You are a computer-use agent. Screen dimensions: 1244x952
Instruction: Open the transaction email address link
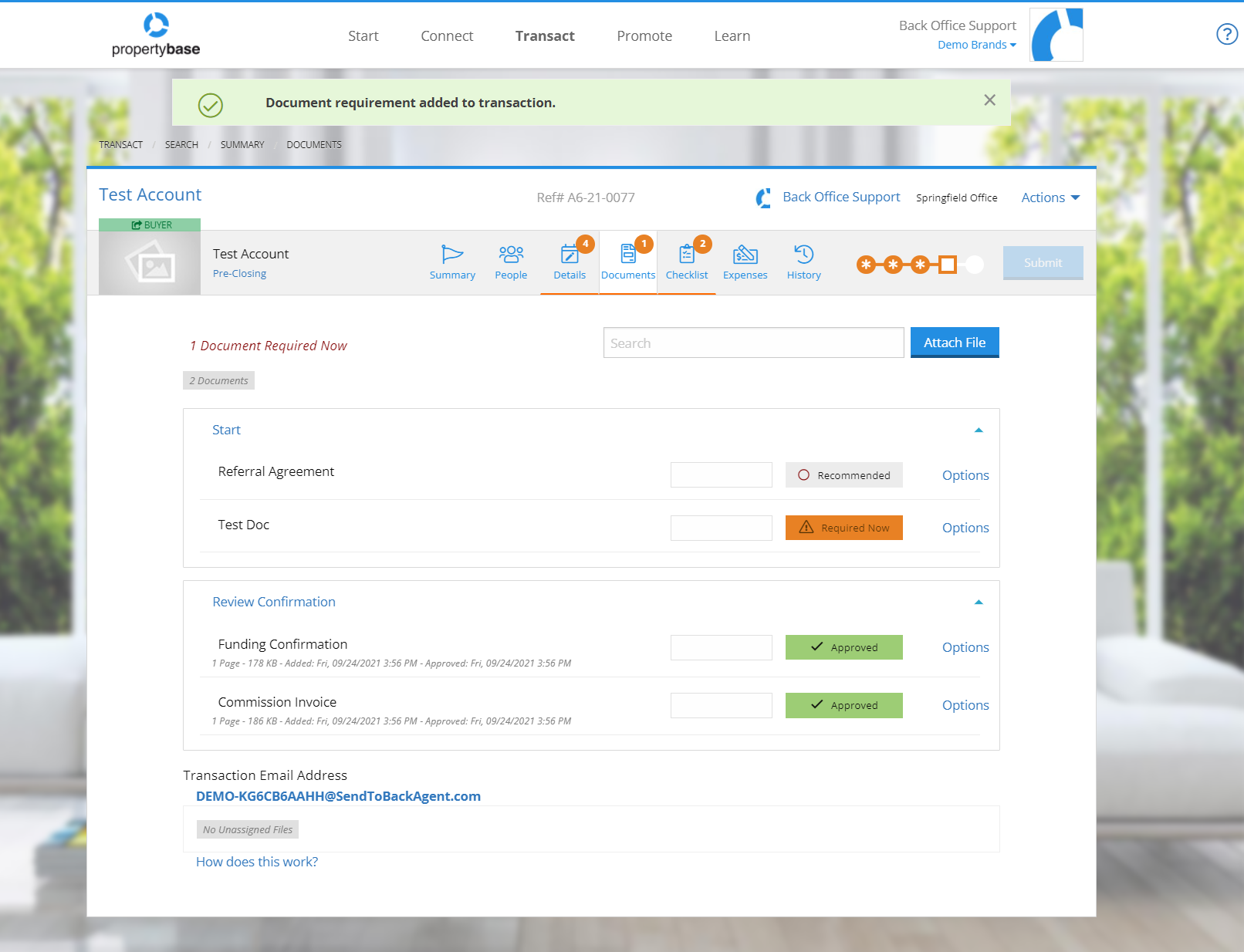point(337,795)
